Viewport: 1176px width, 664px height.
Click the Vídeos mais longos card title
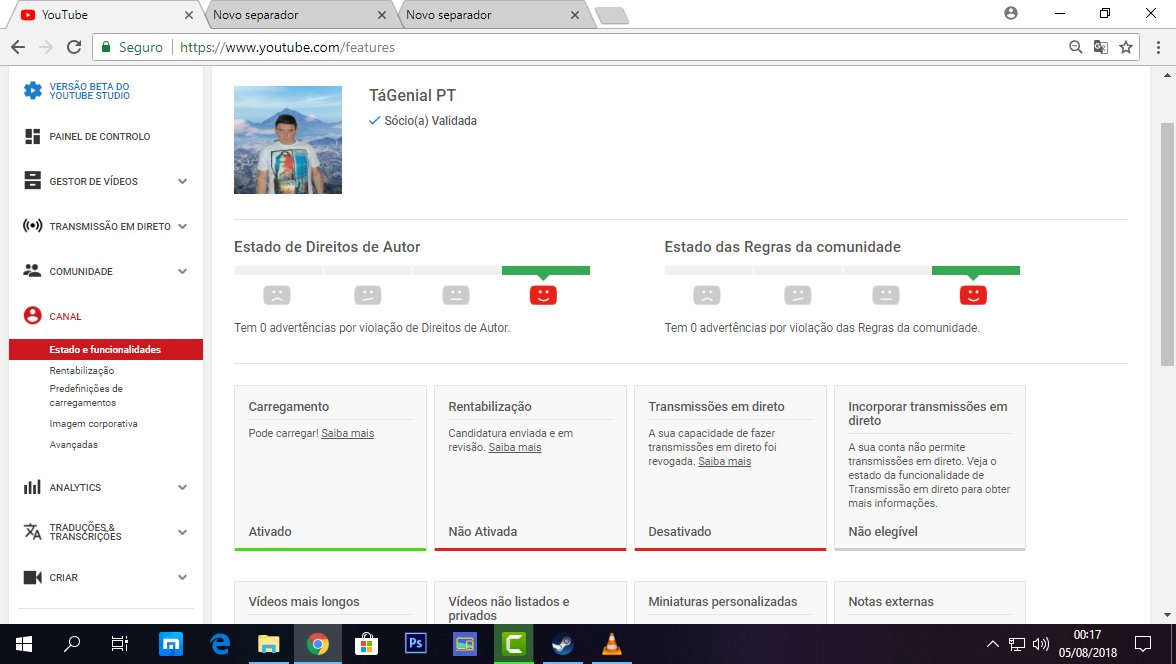click(x=304, y=602)
